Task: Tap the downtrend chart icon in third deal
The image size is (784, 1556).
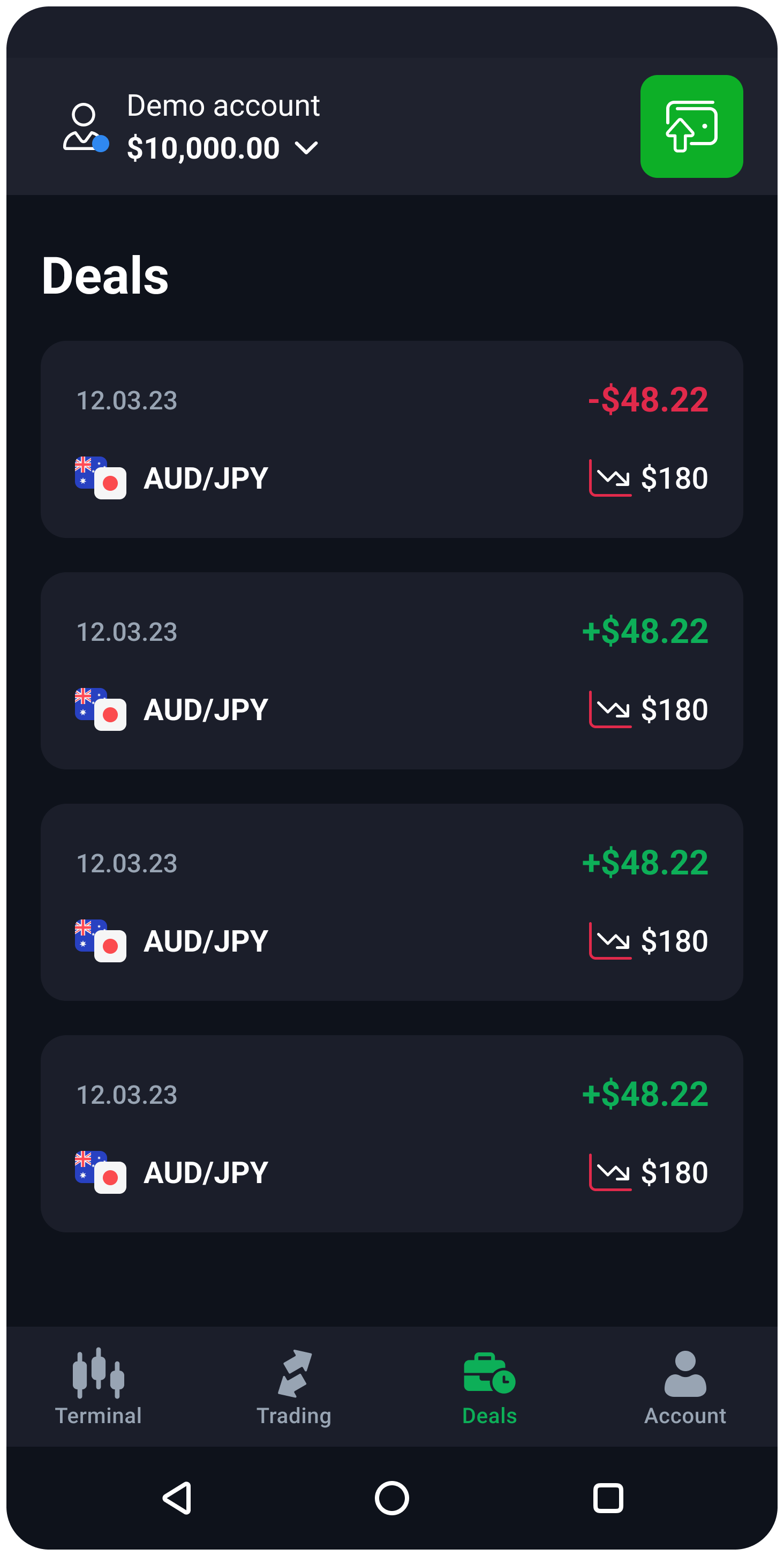Action: 610,940
